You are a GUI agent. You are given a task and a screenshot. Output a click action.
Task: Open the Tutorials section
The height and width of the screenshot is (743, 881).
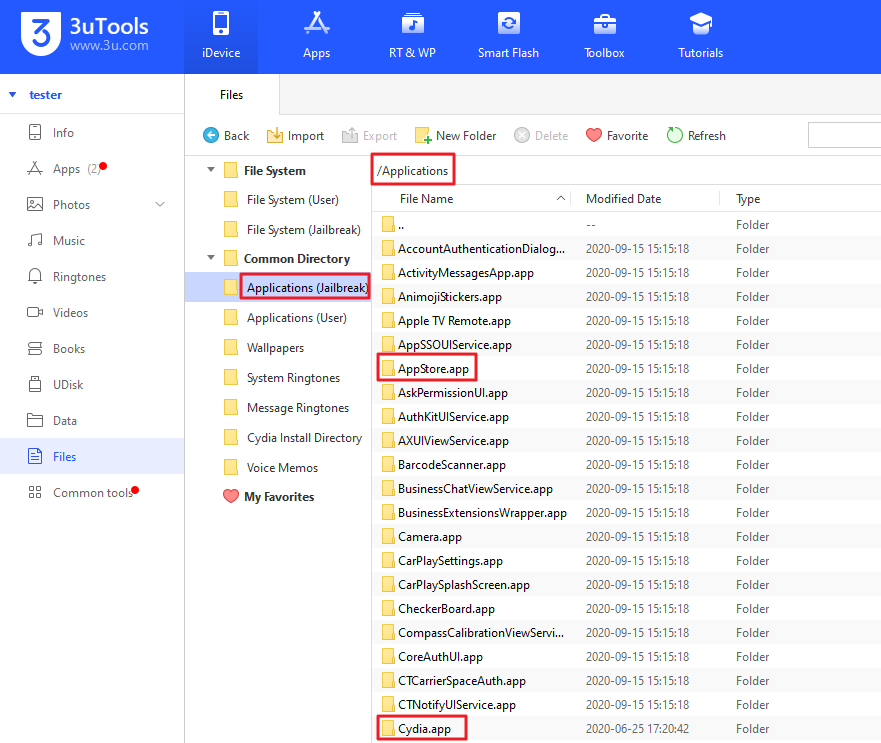click(x=700, y=37)
